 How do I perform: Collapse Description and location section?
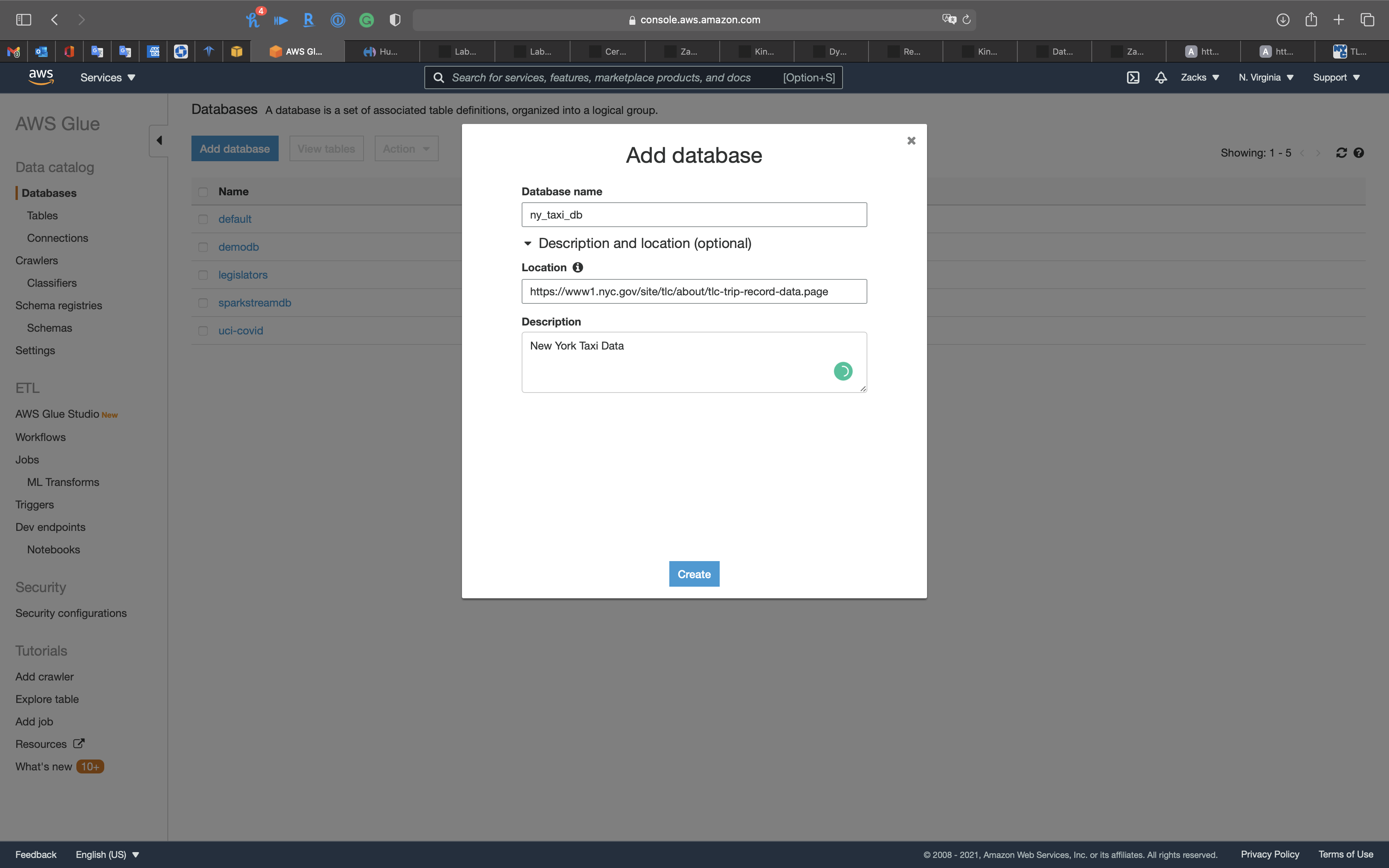[527, 243]
